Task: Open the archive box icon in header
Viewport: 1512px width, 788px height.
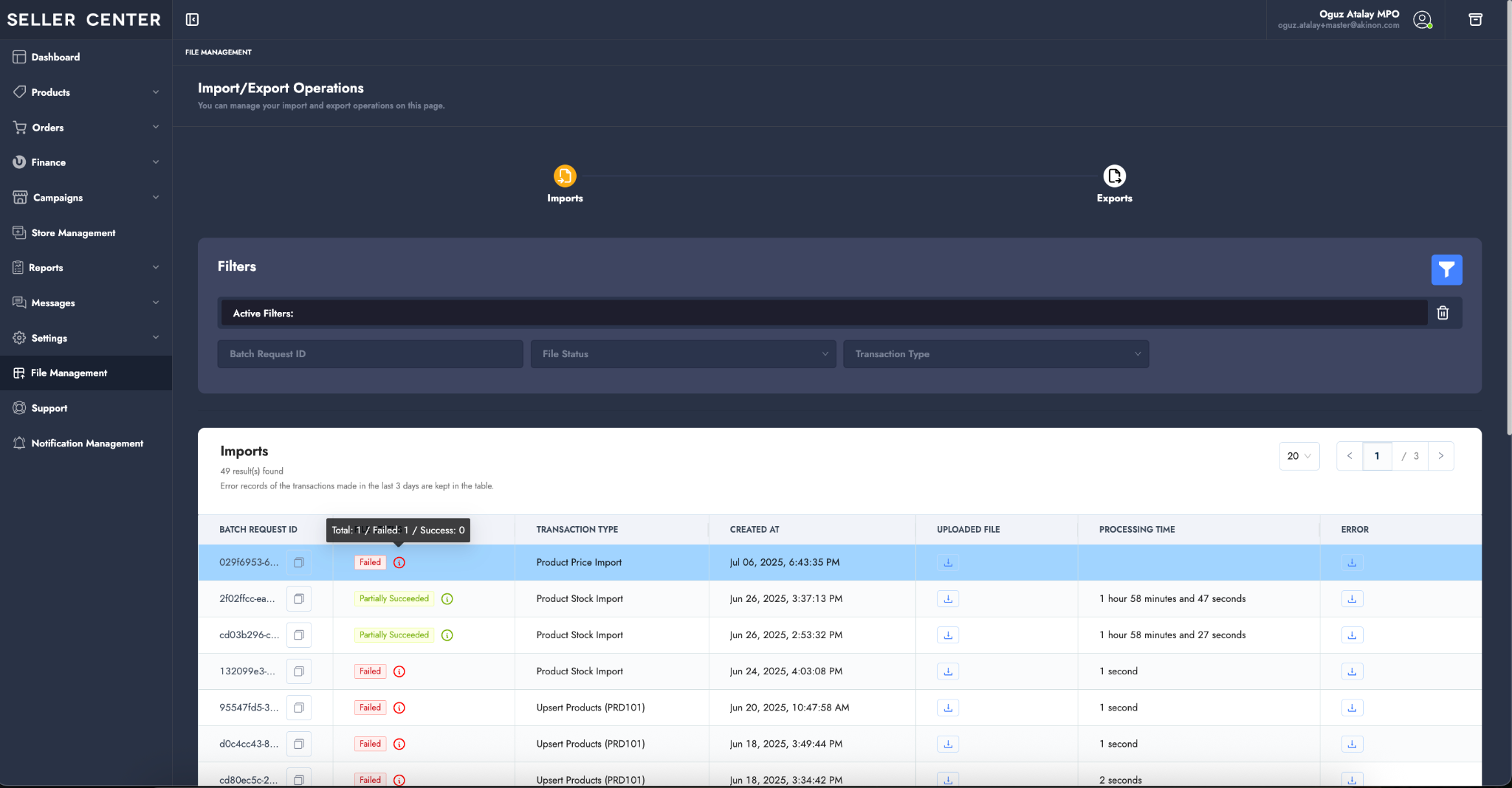Action: (x=1475, y=20)
